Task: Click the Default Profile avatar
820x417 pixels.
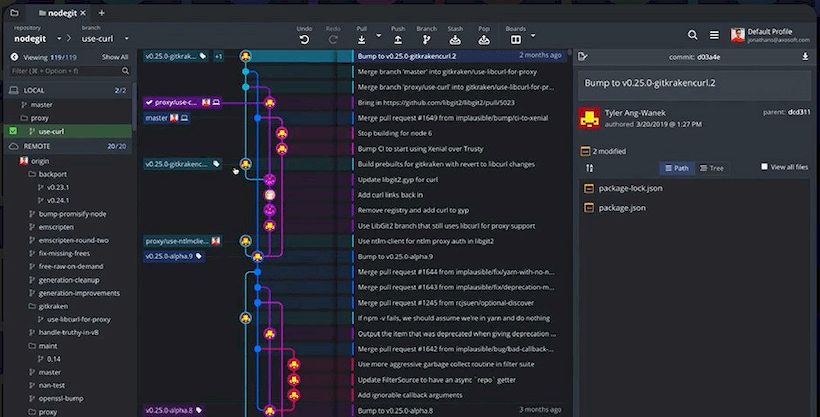Action: 737,35
